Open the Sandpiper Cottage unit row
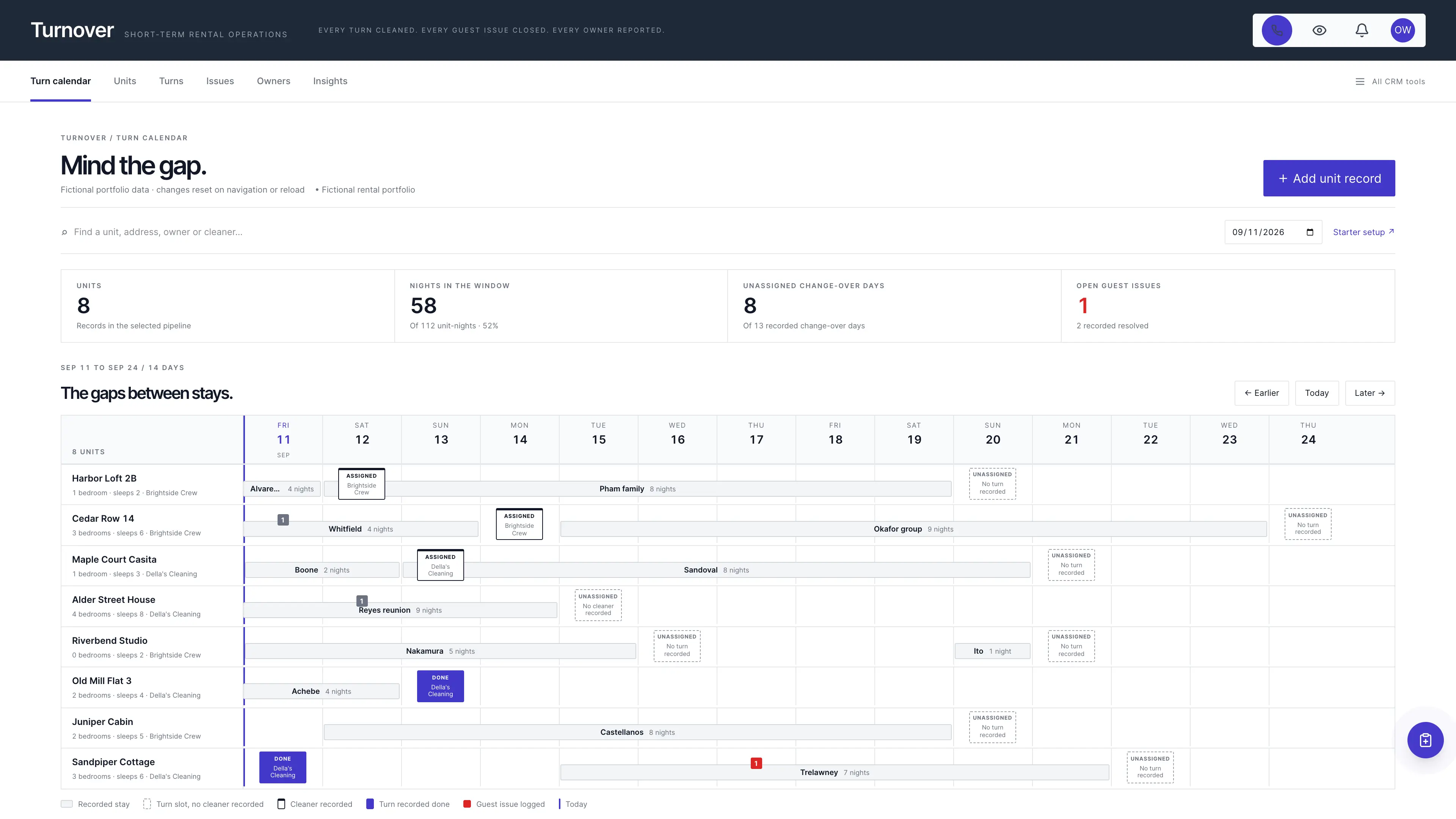This screenshot has height=819, width=1456. pyautogui.click(x=152, y=769)
